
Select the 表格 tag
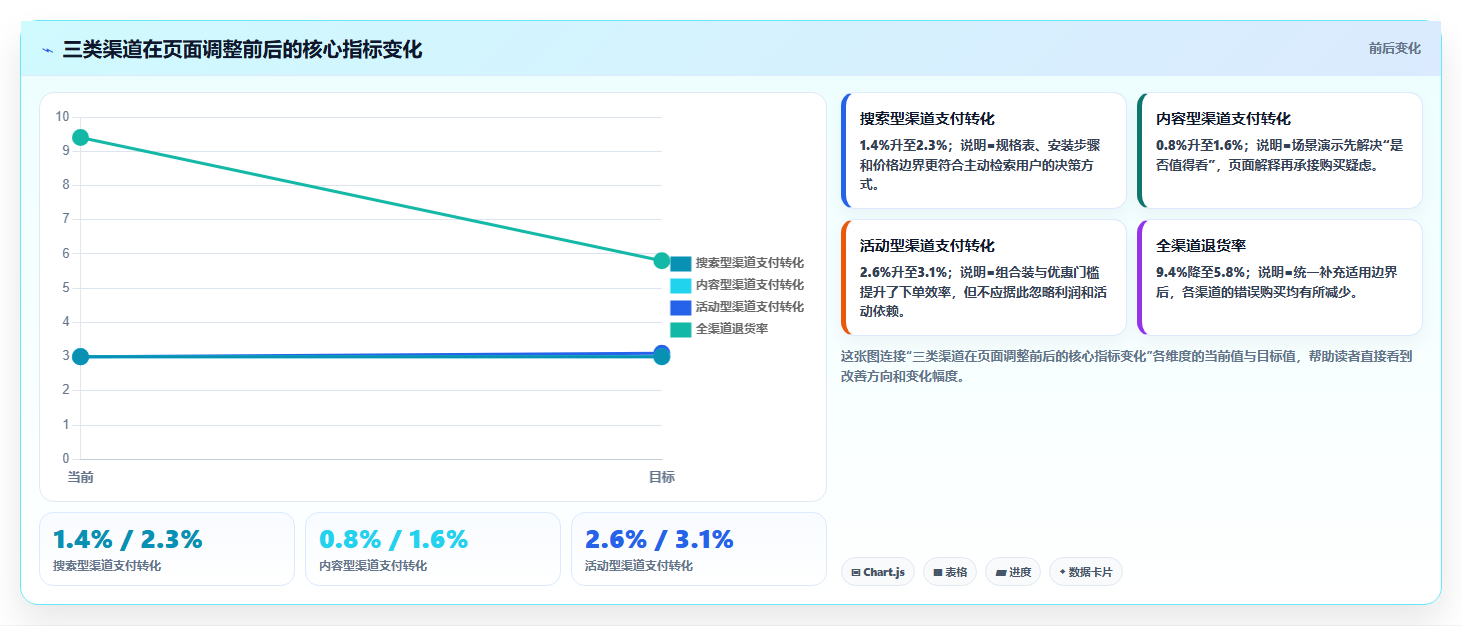(950, 572)
